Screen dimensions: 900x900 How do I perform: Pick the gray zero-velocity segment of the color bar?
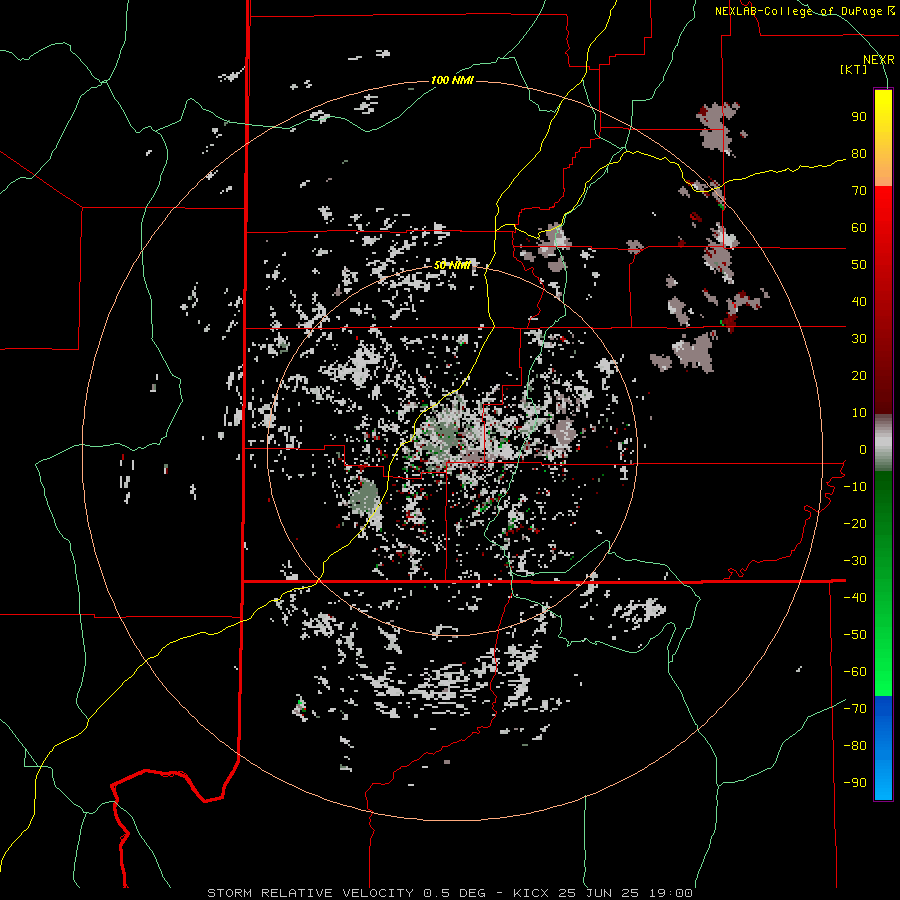coord(883,443)
